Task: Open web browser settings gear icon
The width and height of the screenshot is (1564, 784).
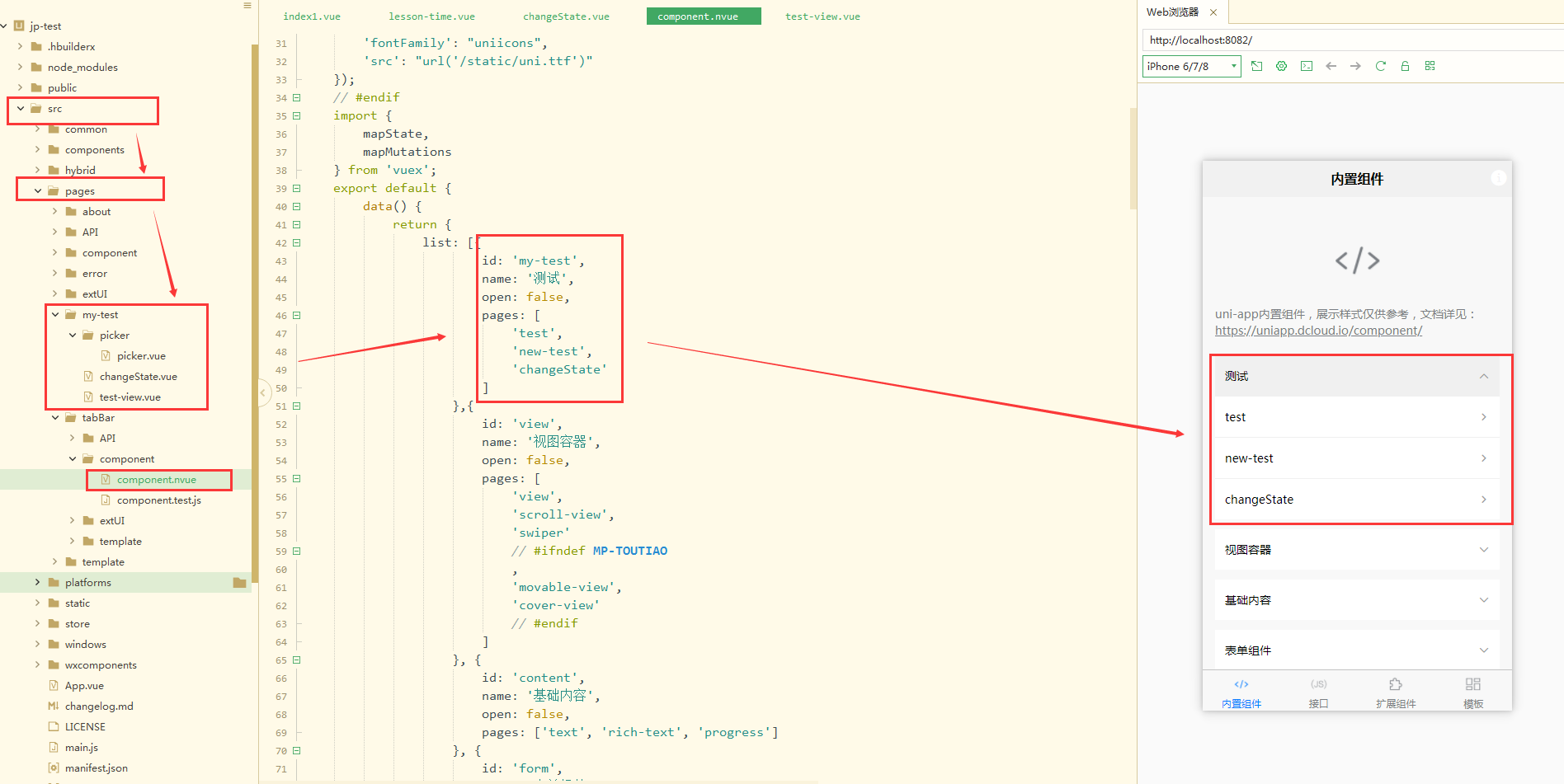Action: tap(1281, 66)
